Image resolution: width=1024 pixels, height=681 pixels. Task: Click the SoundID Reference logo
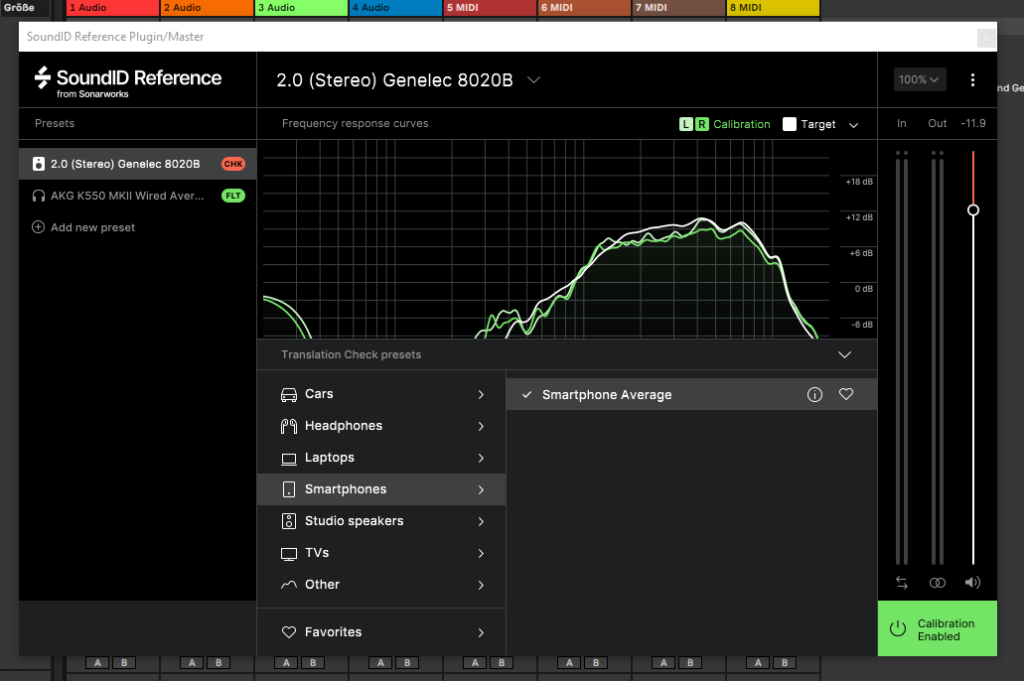tap(128, 82)
